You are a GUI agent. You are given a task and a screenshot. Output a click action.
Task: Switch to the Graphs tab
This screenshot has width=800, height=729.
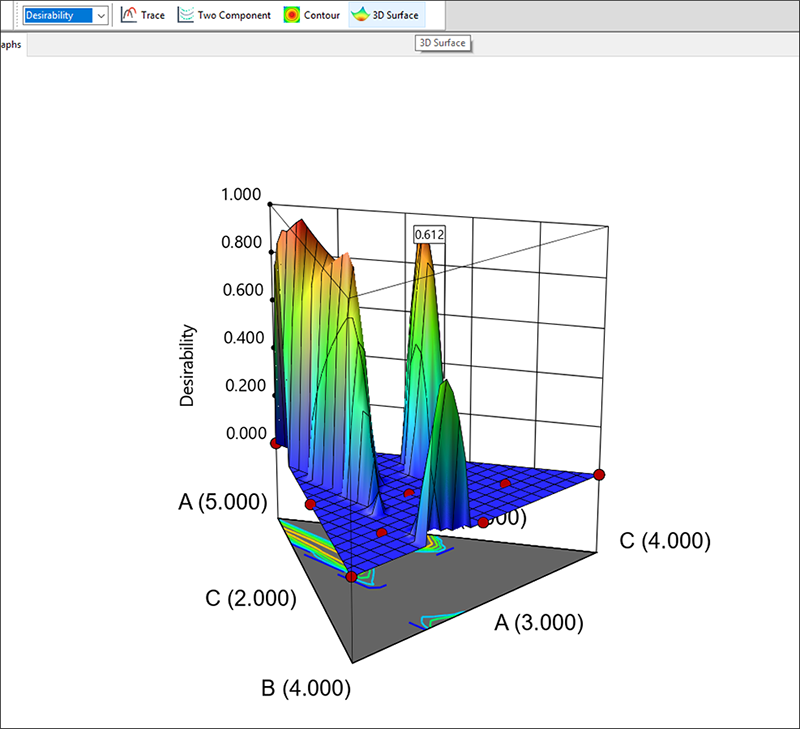click(12, 45)
